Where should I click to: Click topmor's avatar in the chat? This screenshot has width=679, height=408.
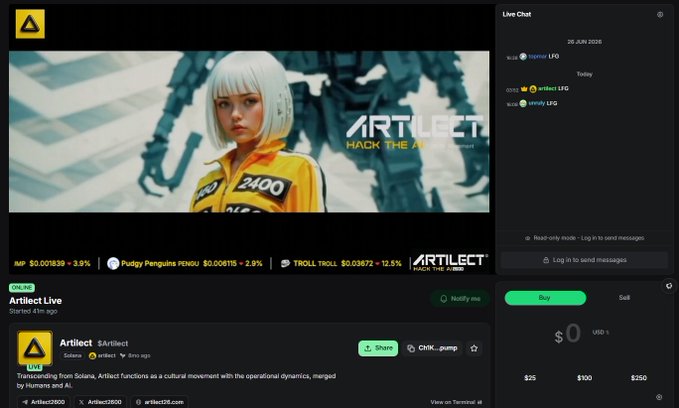[523, 56]
